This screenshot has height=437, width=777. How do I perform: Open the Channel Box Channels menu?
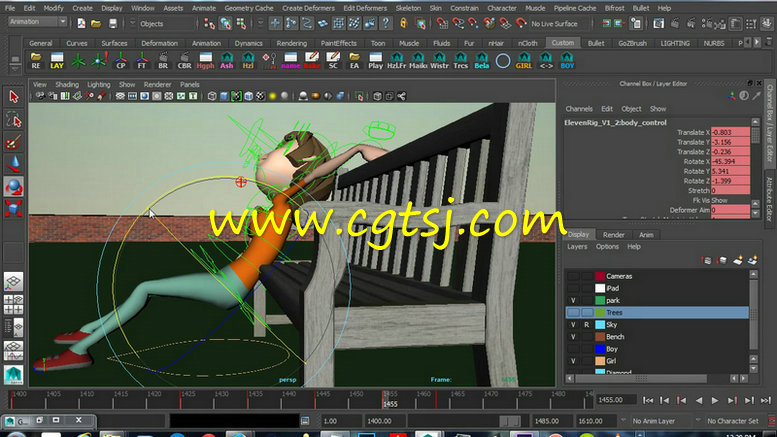pos(579,109)
